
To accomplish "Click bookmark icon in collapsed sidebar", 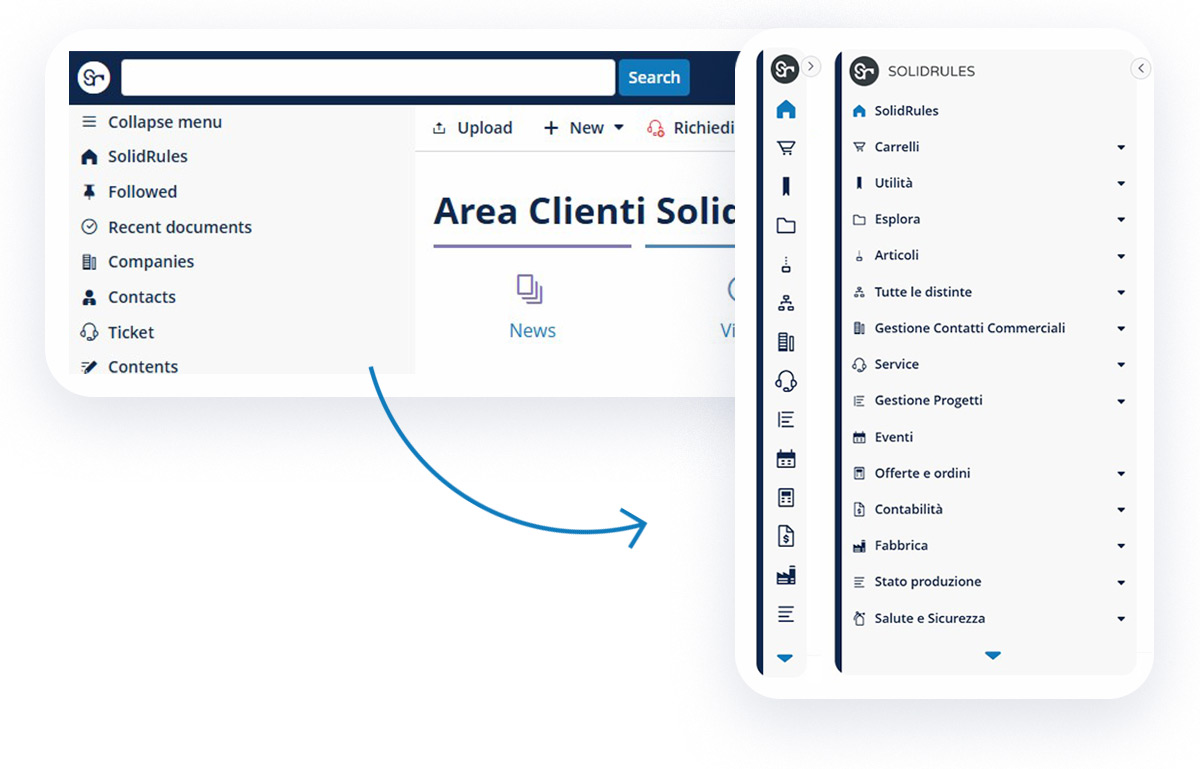I will 786,186.
